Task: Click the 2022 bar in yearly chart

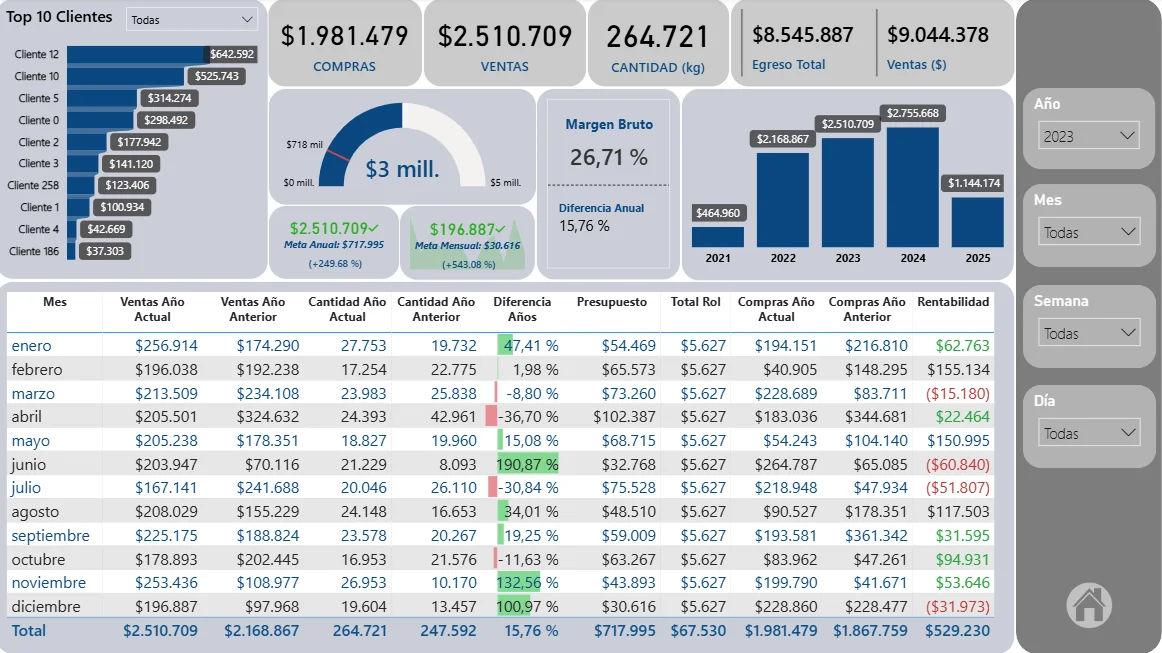Action: [783, 199]
